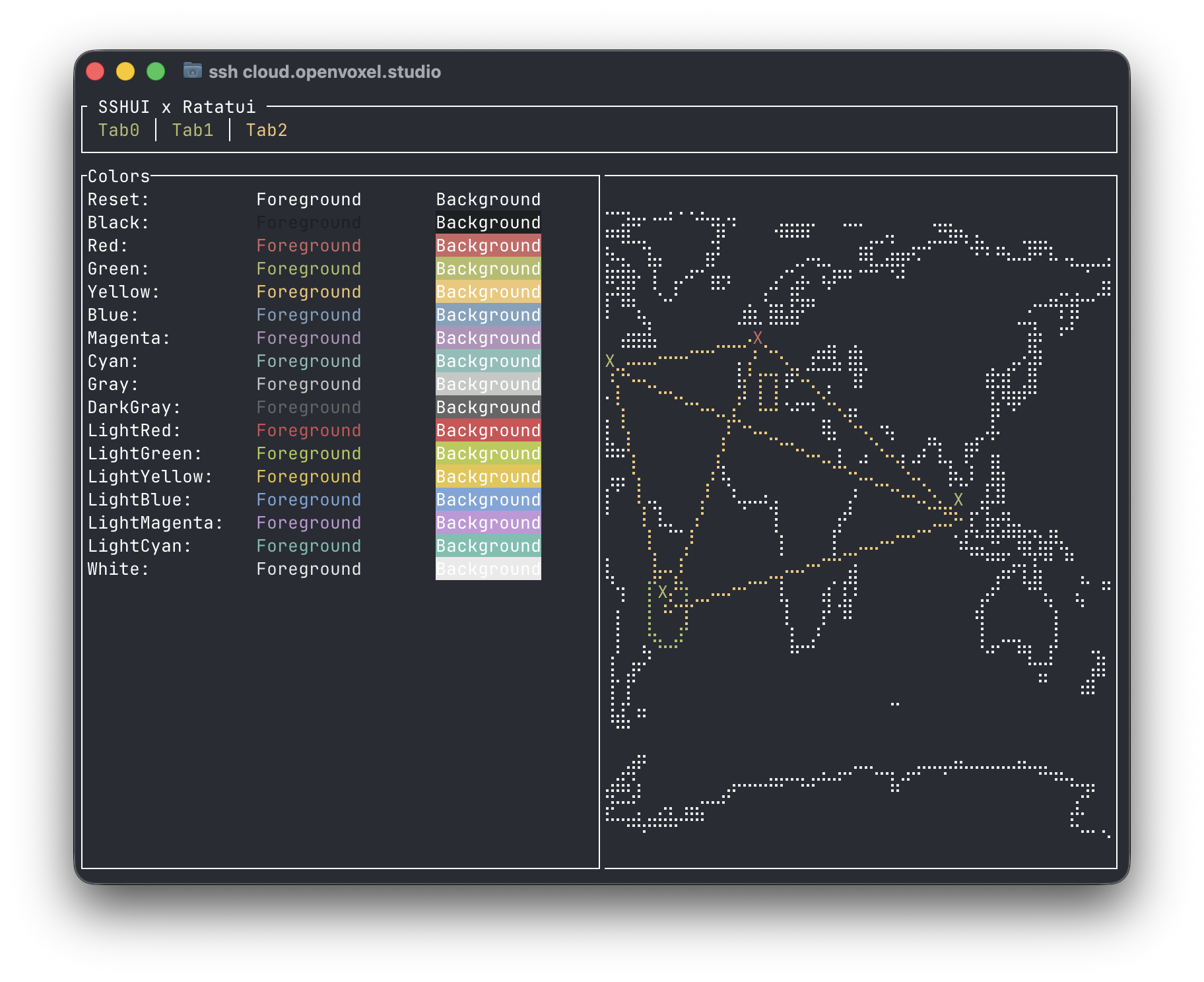Viewport: 1204px width, 982px height.
Task: Select the Tab1 tab
Action: click(193, 130)
